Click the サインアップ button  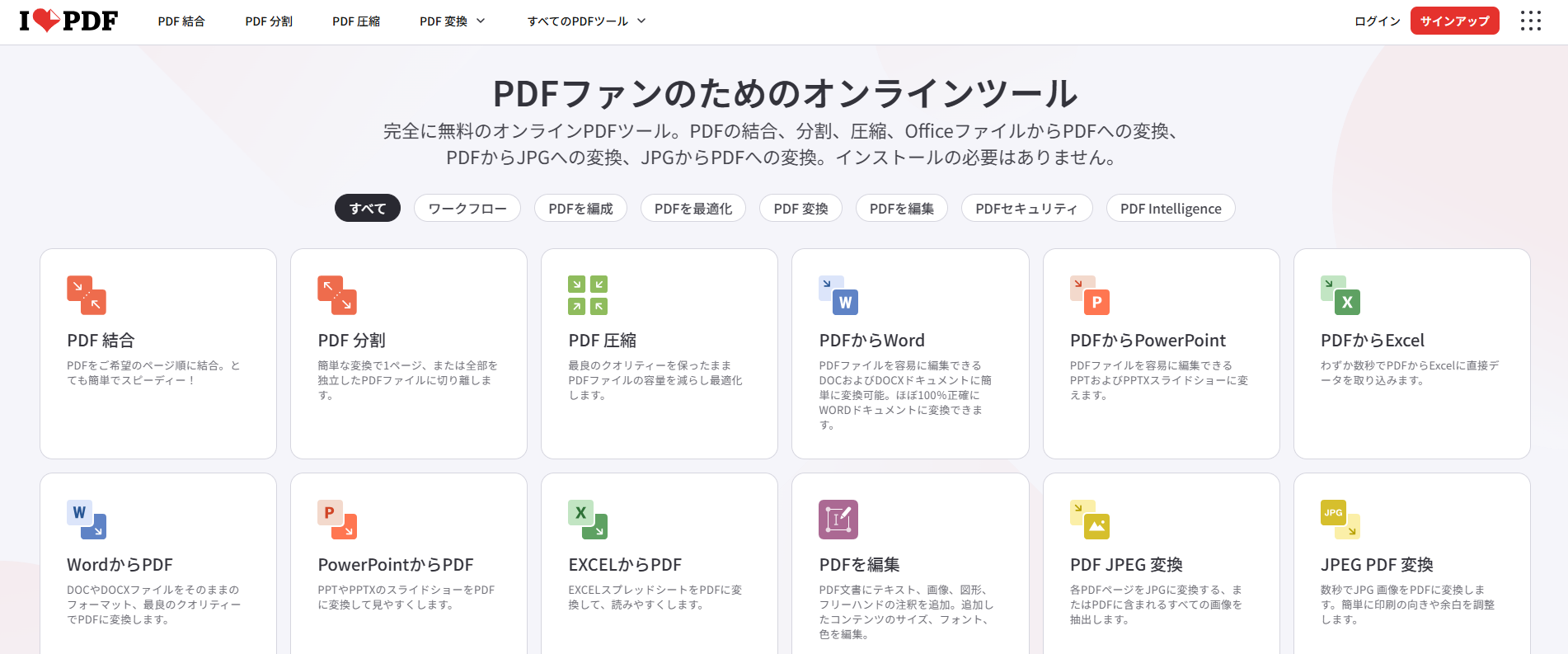(x=1455, y=21)
